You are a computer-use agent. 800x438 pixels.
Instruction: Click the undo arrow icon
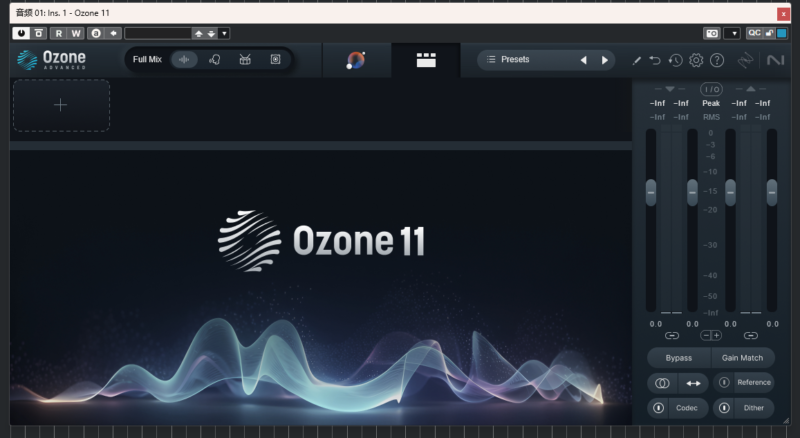point(655,60)
